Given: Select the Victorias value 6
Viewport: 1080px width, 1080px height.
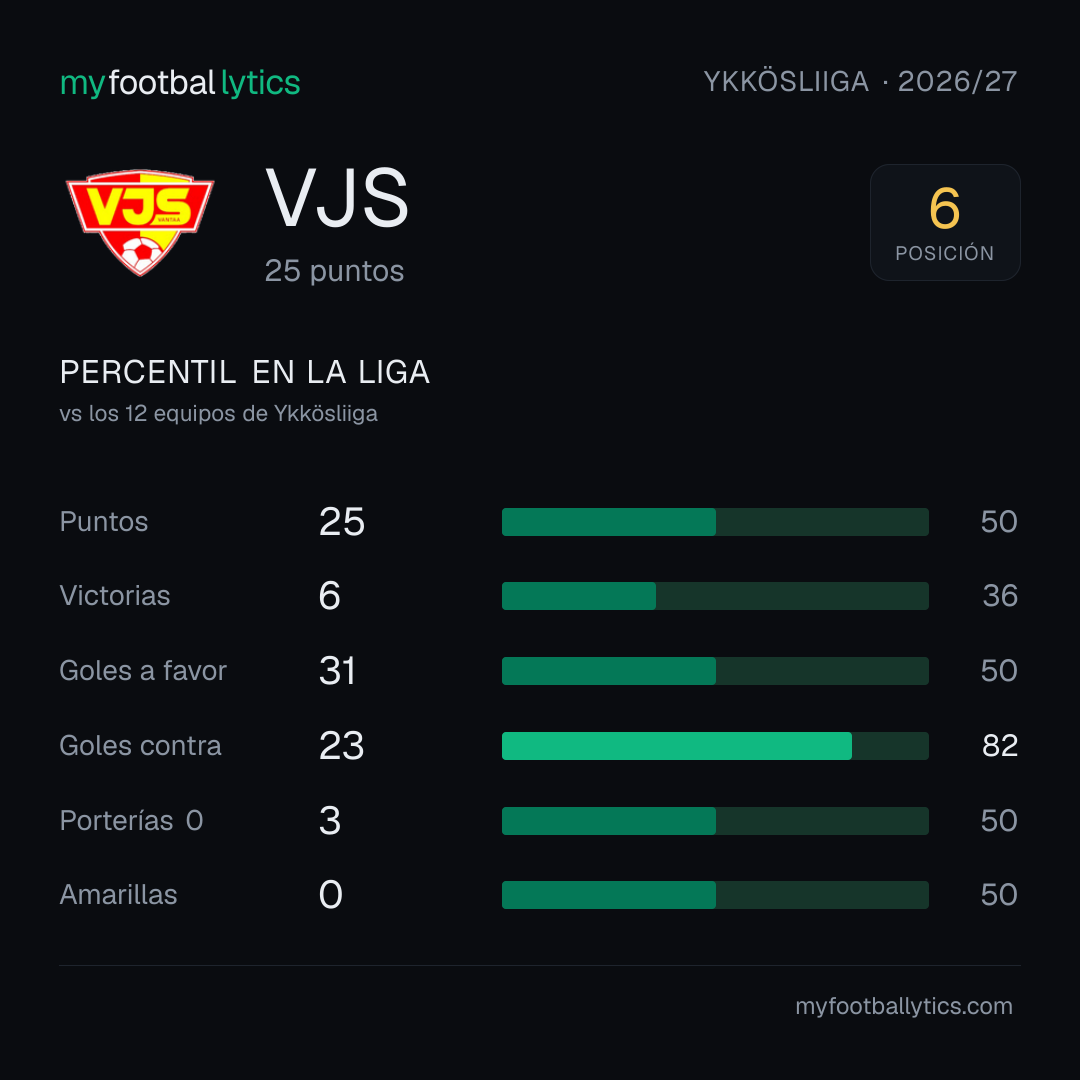Looking at the screenshot, I should tap(329, 596).
